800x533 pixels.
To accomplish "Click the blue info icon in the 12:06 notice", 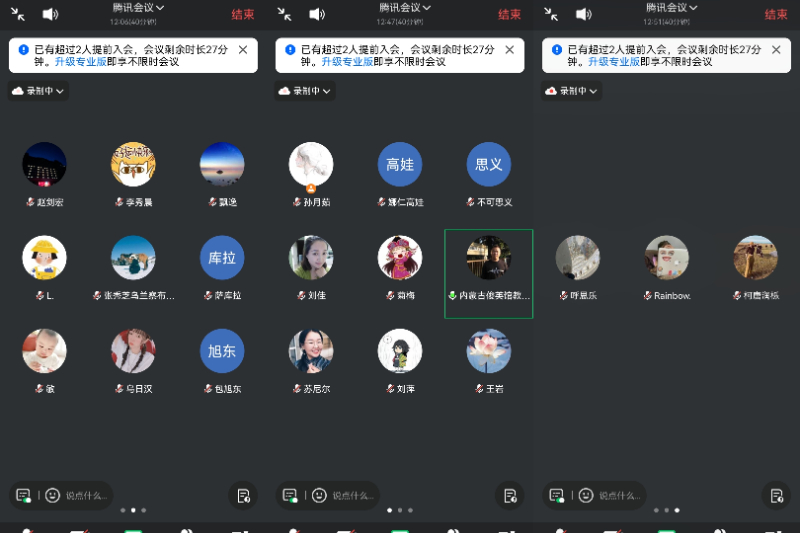I will pos(23,49).
